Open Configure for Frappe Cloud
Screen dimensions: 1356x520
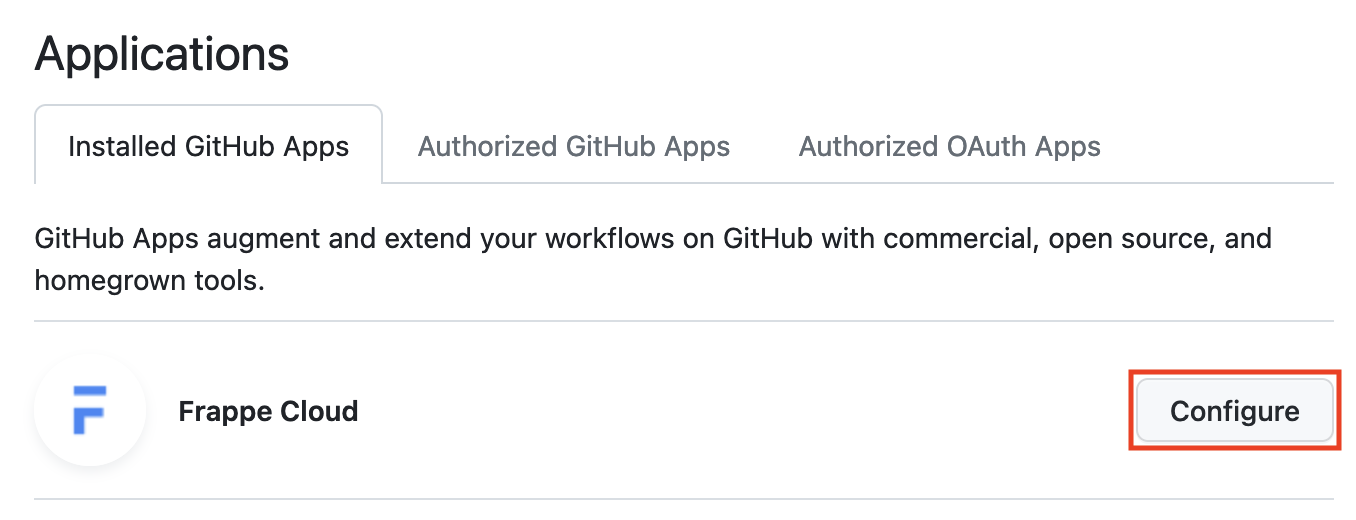tap(1234, 411)
